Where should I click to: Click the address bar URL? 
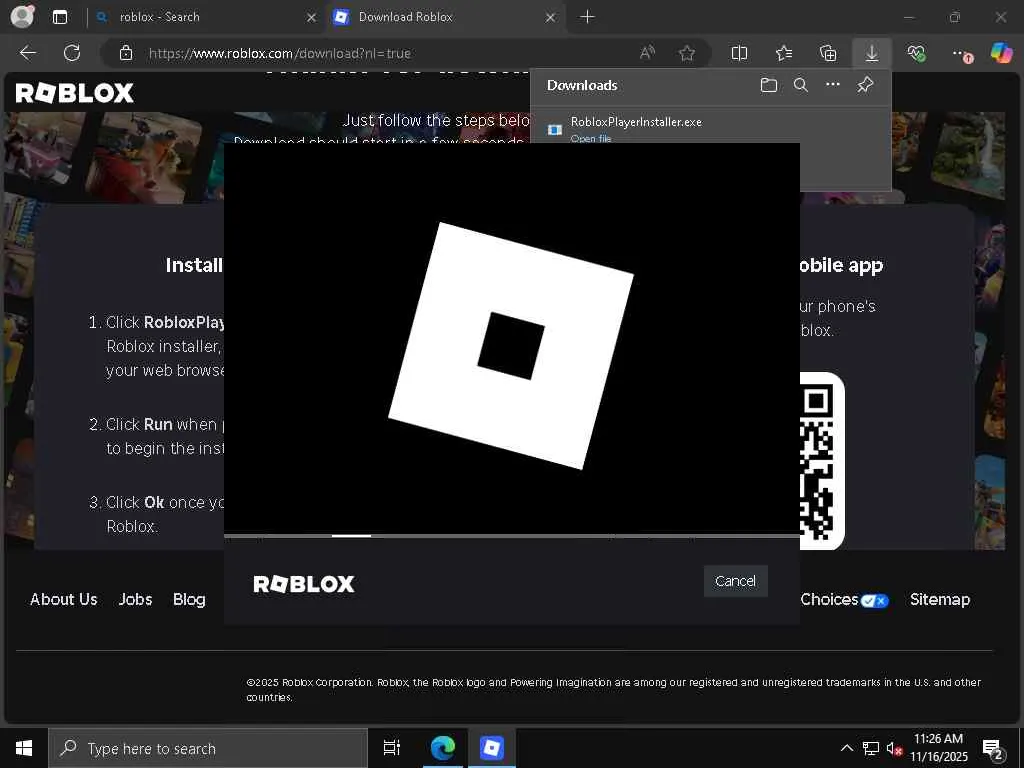click(x=280, y=54)
